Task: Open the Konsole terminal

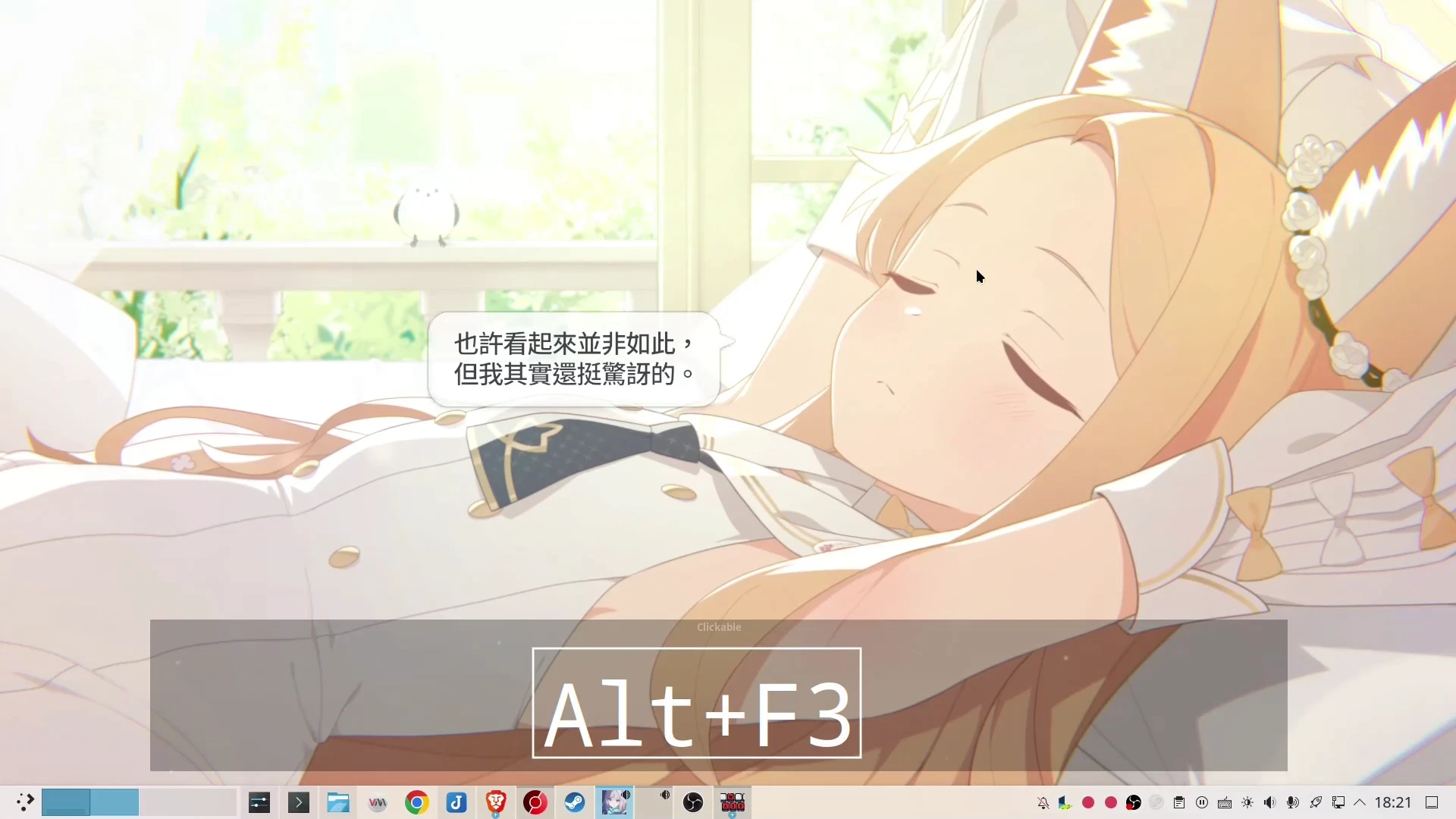Action: (298, 802)
